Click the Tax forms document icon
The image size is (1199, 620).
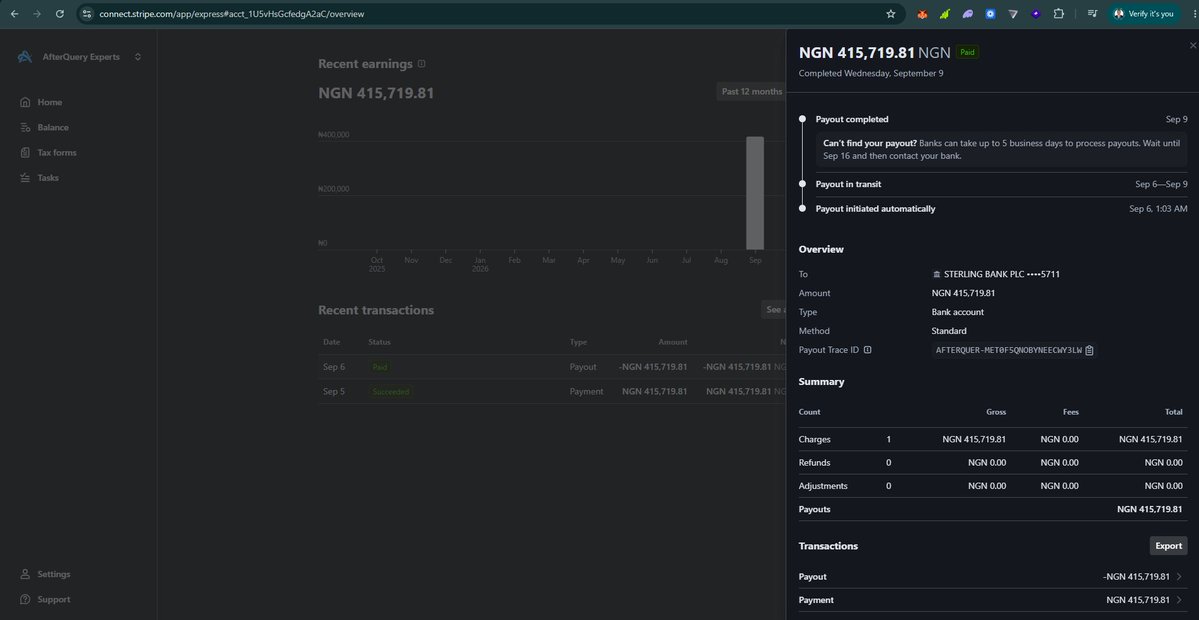[25, 153]
